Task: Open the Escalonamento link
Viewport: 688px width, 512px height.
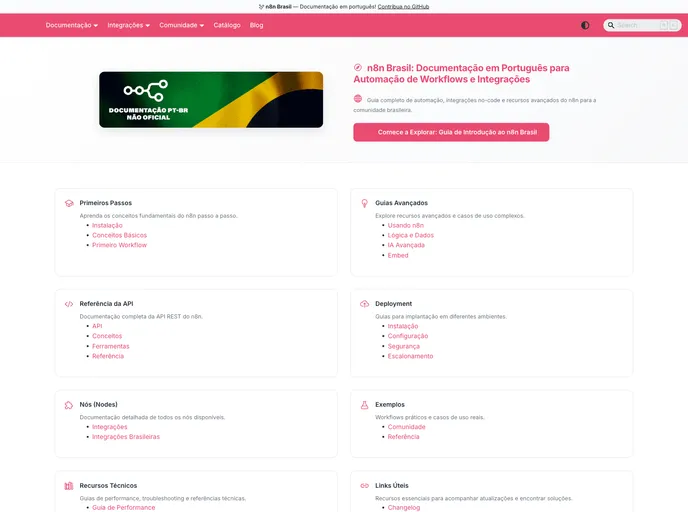Action: pyautogui.click(x=410, y=356)
